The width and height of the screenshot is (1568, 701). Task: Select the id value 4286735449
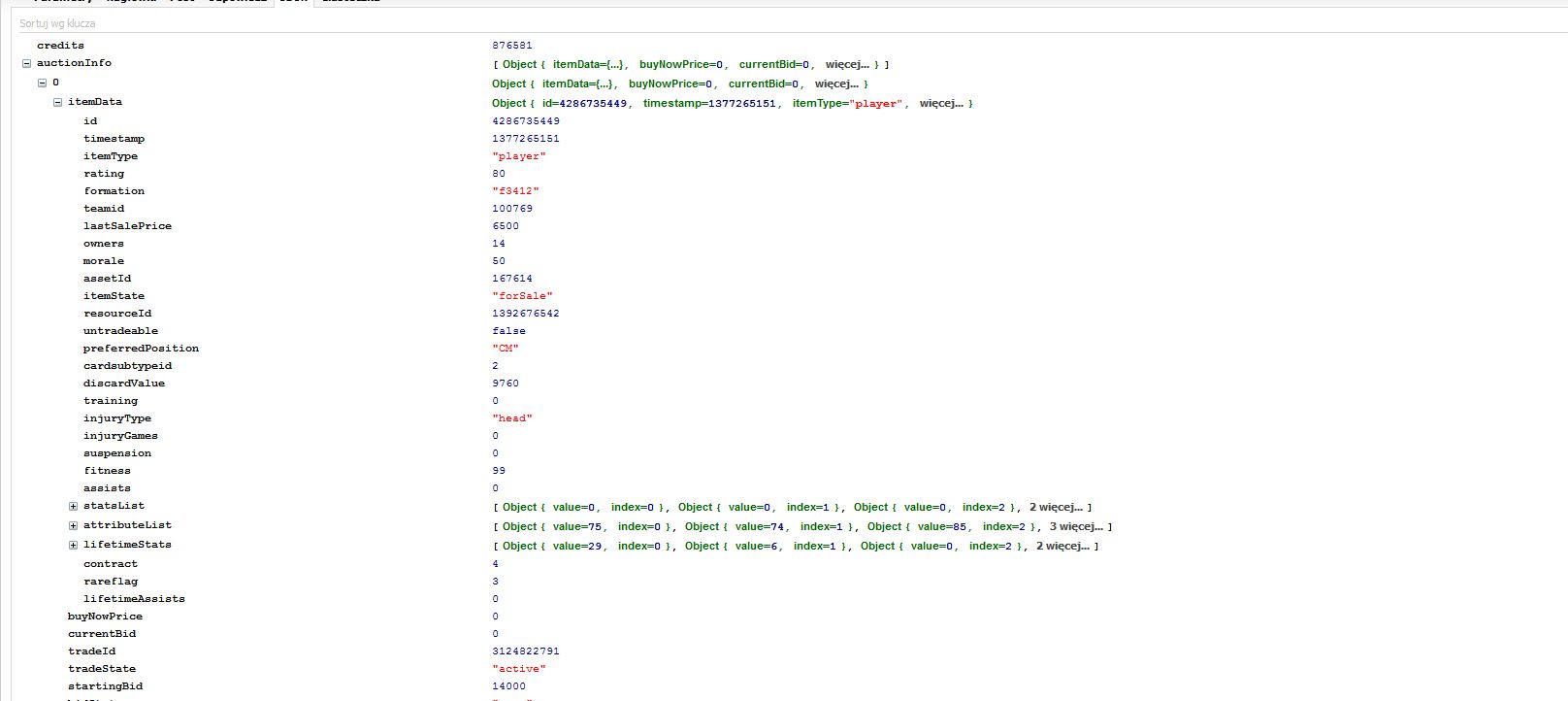click(526, 121)
